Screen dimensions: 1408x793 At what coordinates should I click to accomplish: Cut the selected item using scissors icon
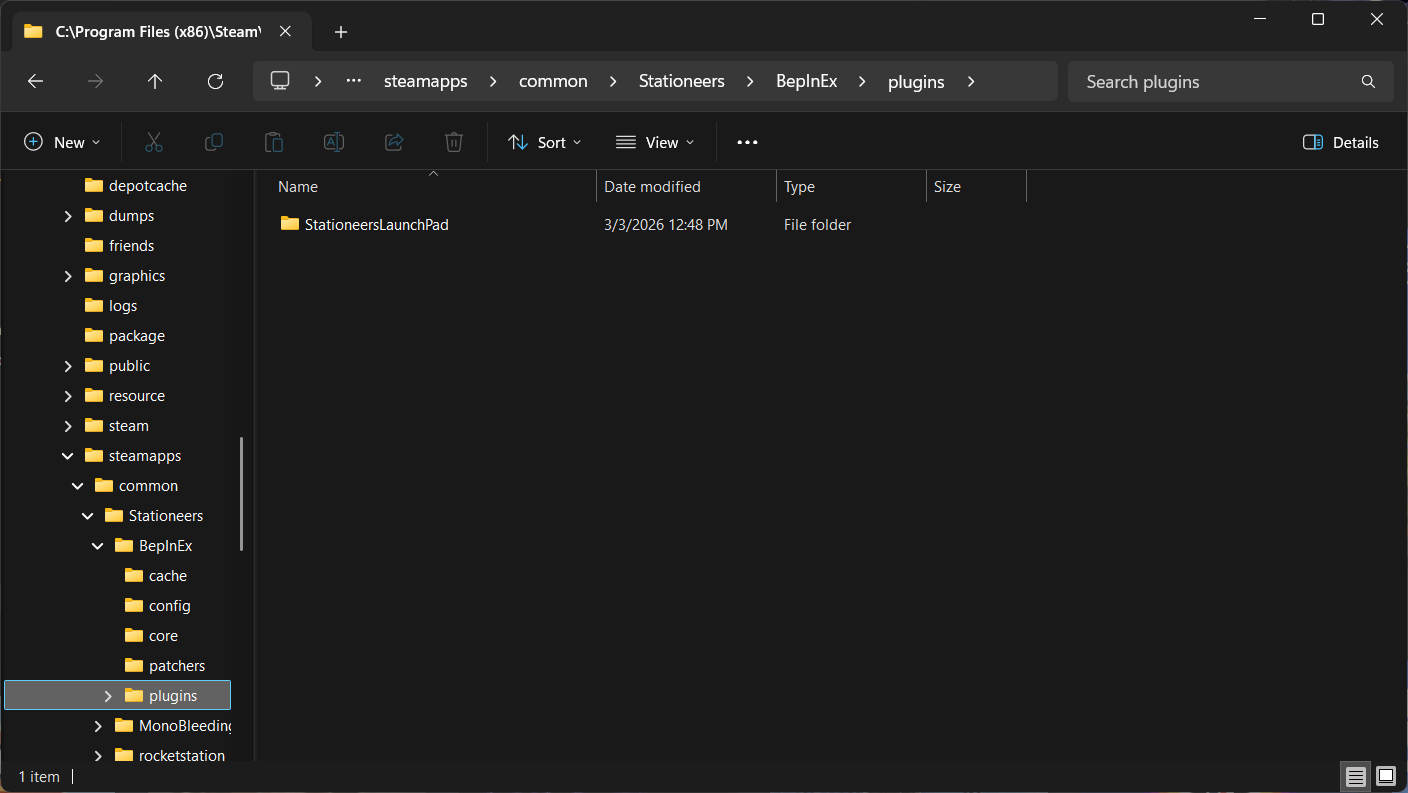tap(153, 142)
